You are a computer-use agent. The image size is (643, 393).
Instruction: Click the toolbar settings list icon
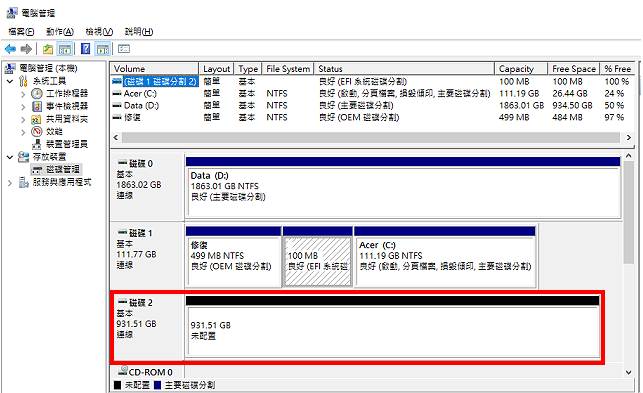click(x=124, y=49)
